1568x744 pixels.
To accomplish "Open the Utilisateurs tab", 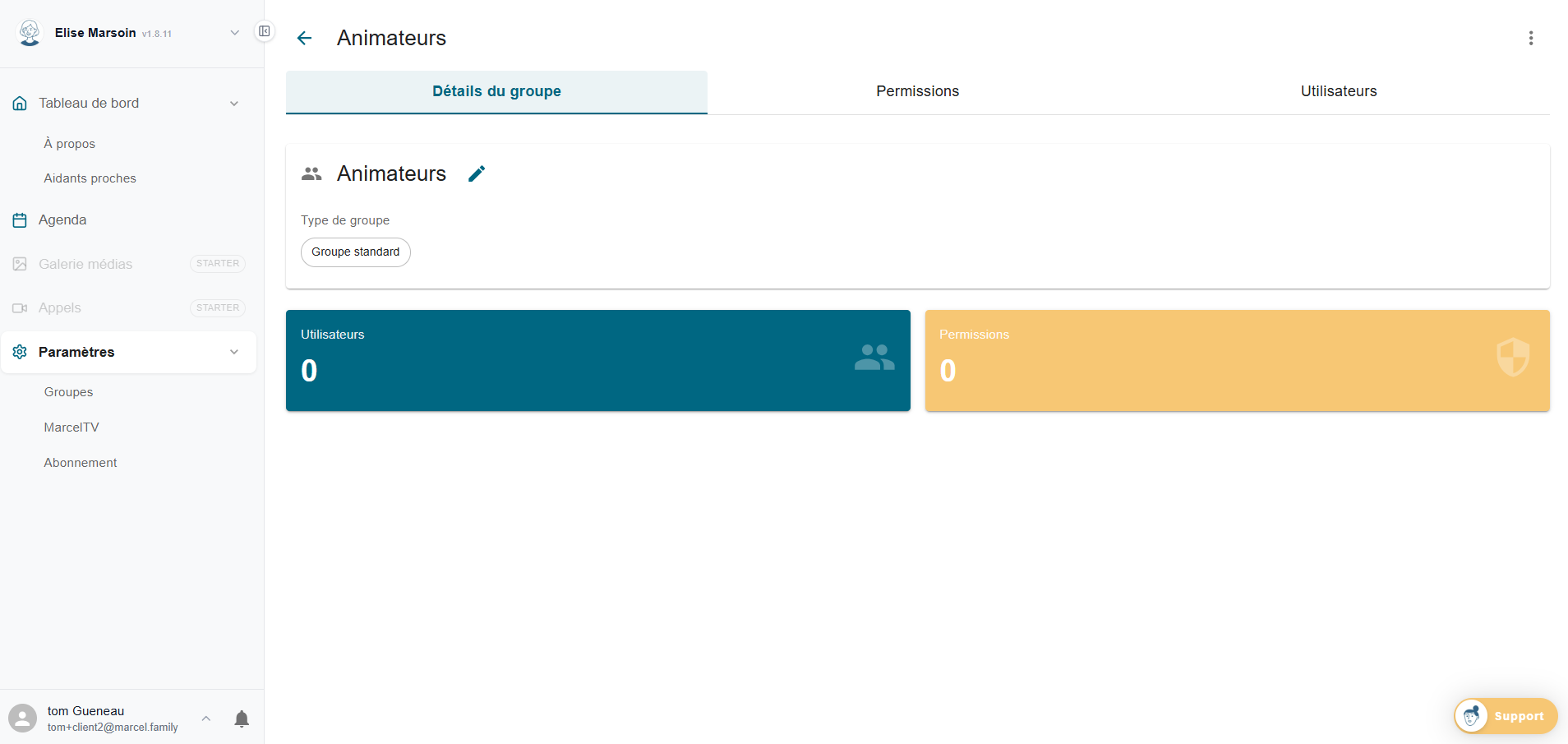I will [1338, 91].
